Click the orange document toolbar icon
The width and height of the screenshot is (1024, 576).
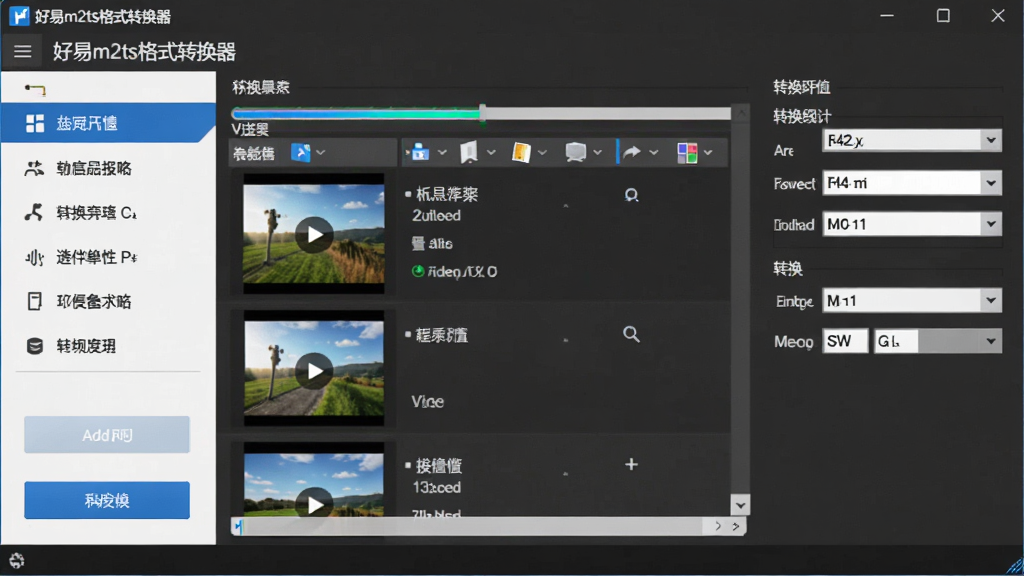[x=520, y=153]
